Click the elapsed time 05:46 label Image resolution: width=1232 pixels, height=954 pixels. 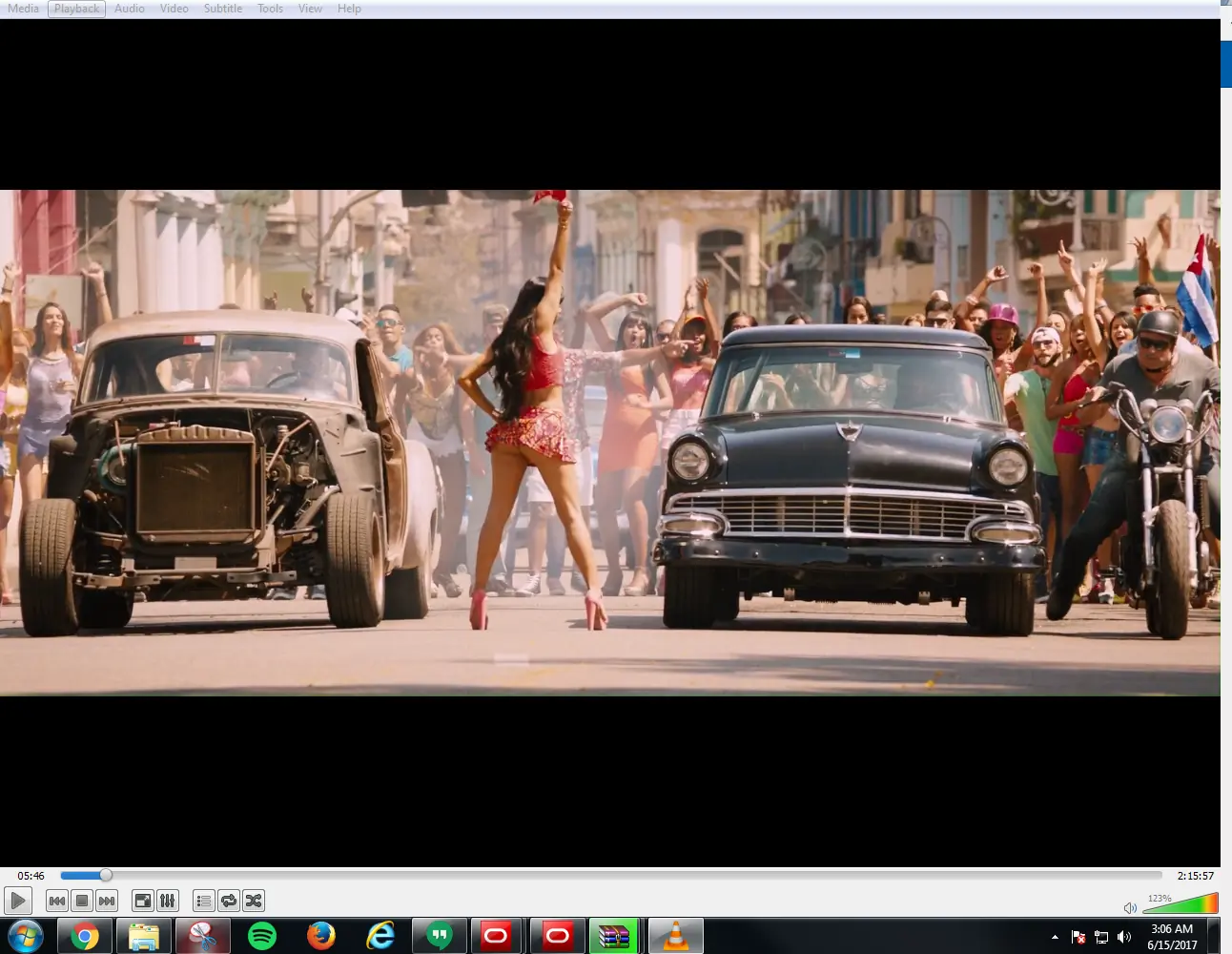(31, 876)
